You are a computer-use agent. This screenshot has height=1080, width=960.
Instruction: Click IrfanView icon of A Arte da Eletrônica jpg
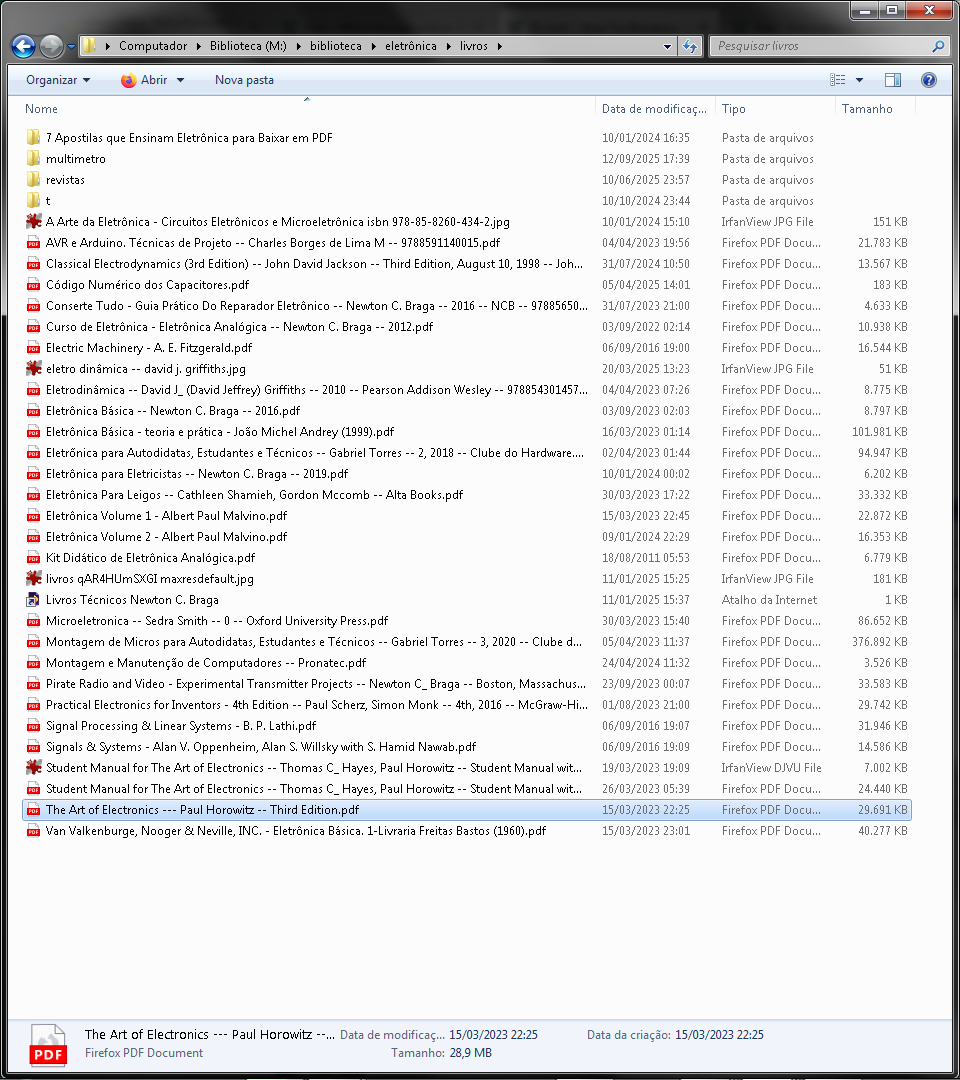click(33, 222)
